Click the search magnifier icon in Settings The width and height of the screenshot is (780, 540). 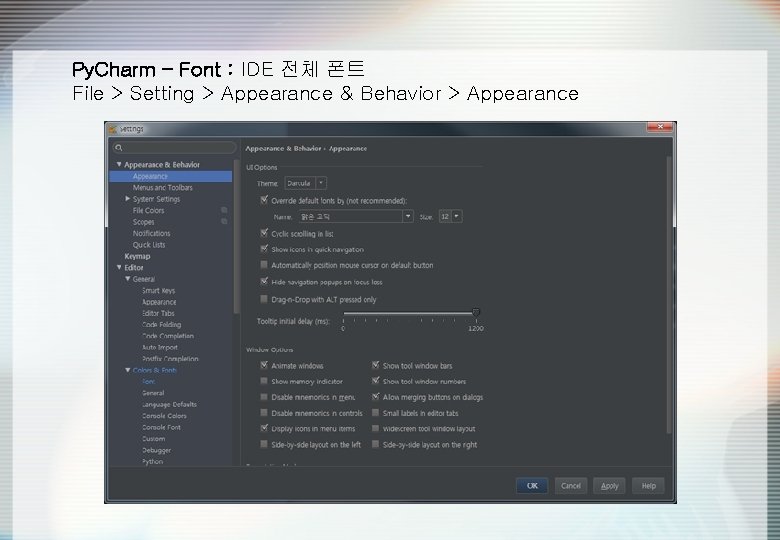pos(118,147)
